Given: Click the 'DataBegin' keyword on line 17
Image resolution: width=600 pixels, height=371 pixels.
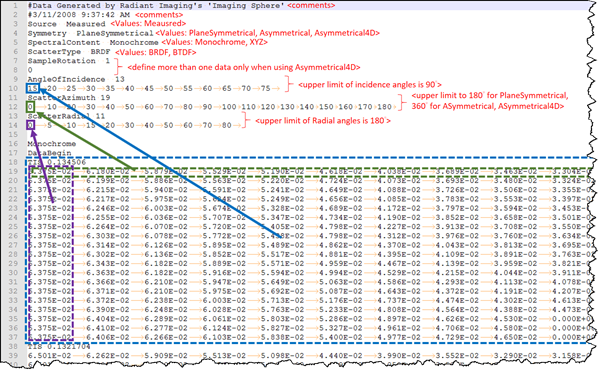Looking at the screenshot, I should pos(49,153).
